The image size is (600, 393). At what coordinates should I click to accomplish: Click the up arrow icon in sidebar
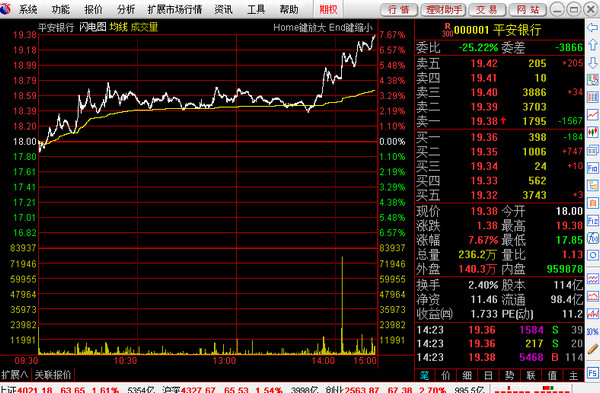pos(593,45)
